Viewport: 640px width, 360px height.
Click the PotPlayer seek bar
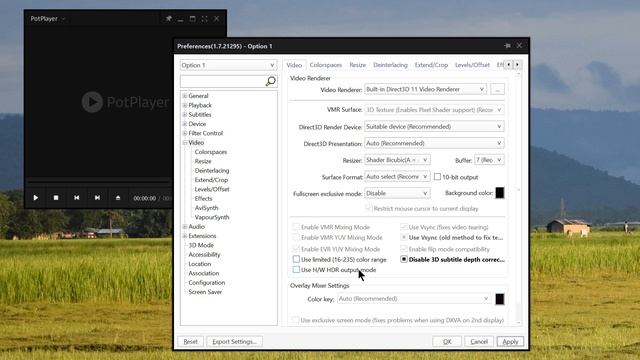point(98,180)
